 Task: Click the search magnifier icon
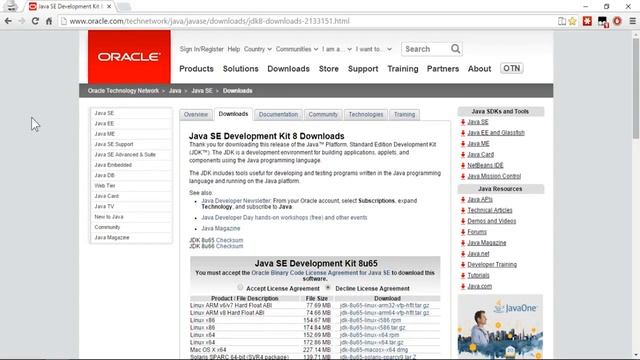456,49
